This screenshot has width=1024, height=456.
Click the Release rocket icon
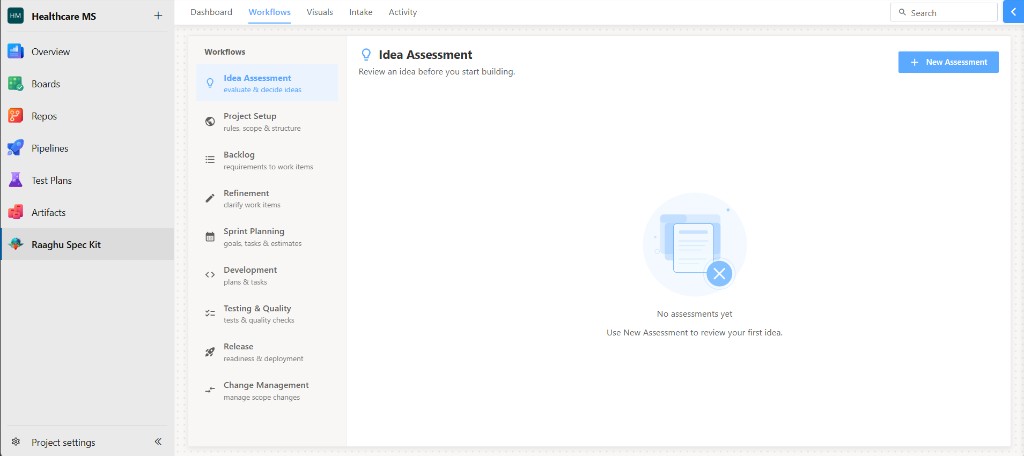click(210, 351)
